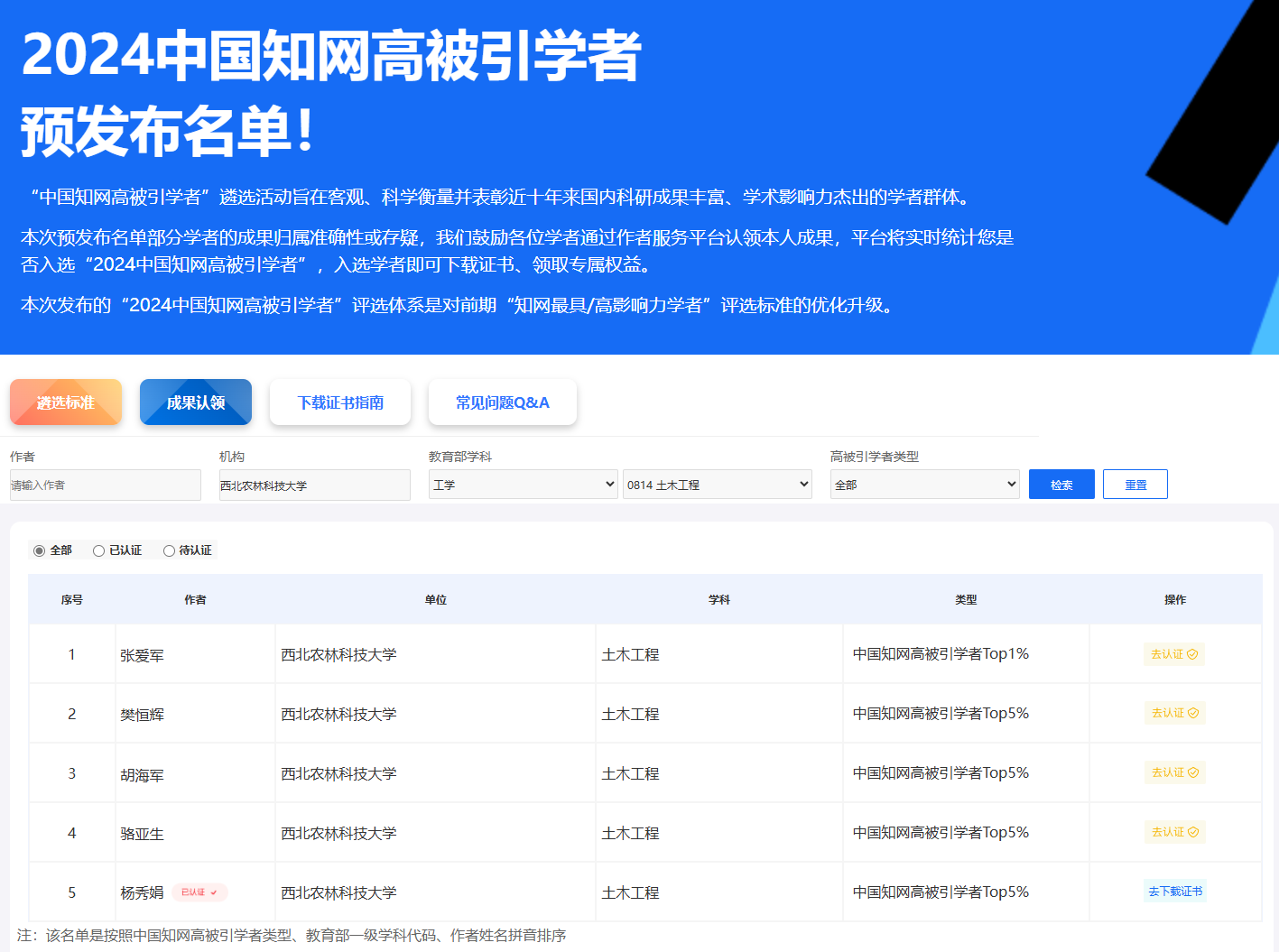Click the 机构 institution input field
Image resolution: width=1279 pixels, height=952 pixels.
(x=314, y=485)
